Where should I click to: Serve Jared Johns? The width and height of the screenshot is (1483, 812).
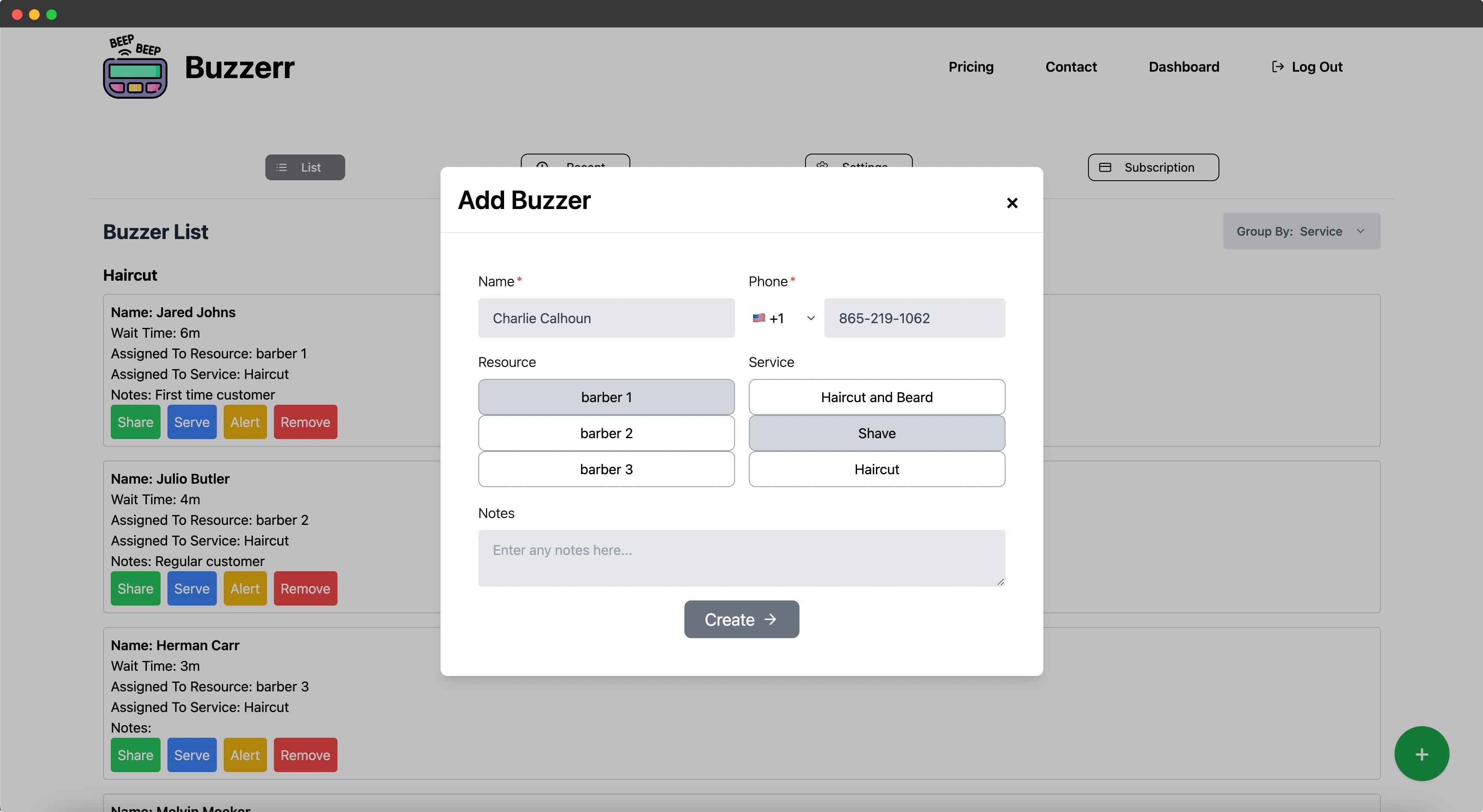click(191, 422)
